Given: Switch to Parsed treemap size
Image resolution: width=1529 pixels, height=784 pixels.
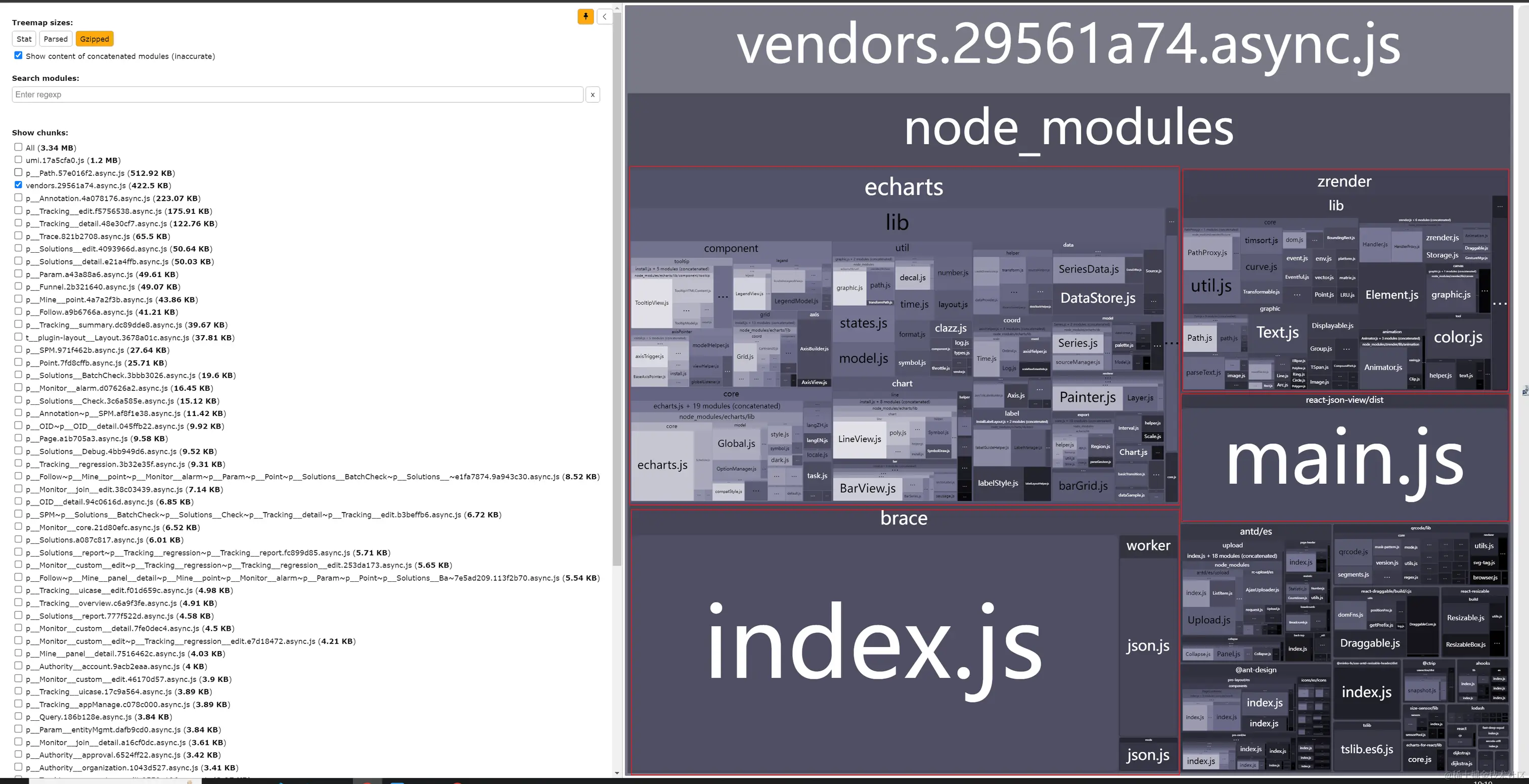Looking at the screenshot, I should click(56, 39).
